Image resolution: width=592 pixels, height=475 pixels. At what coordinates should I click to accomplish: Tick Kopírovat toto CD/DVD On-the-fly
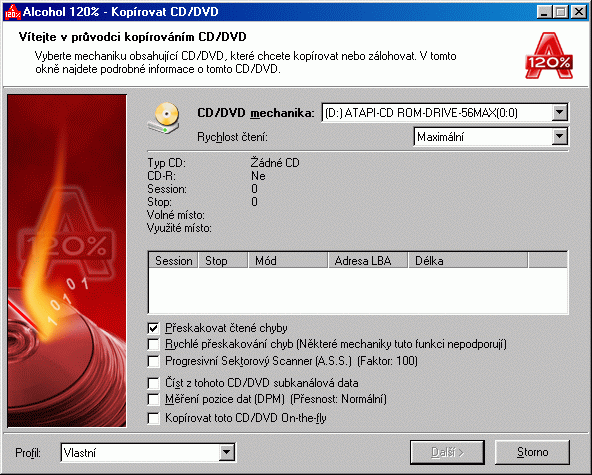pos(153,418)
